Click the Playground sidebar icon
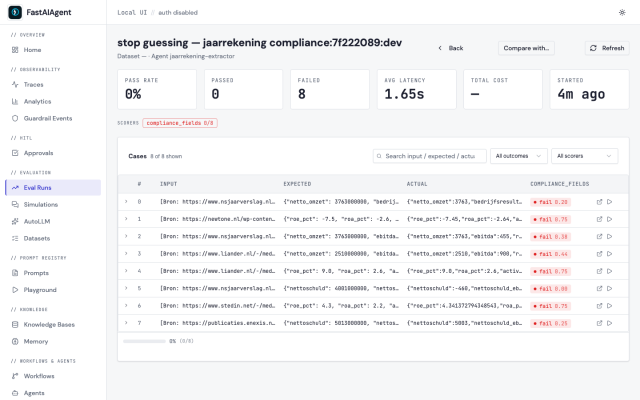 (15, 290)
